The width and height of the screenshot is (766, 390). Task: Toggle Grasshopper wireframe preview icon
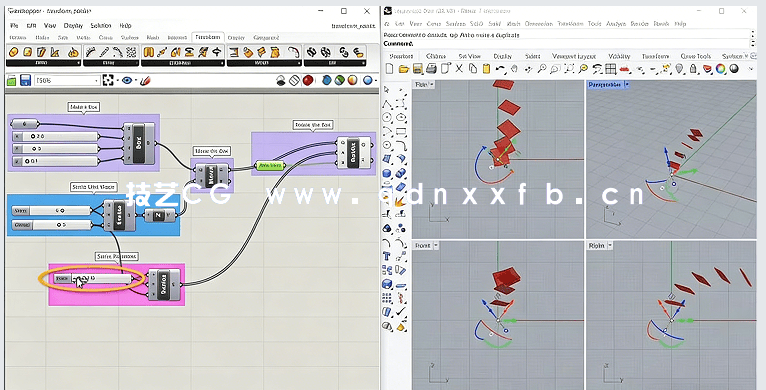coord(294,81)
